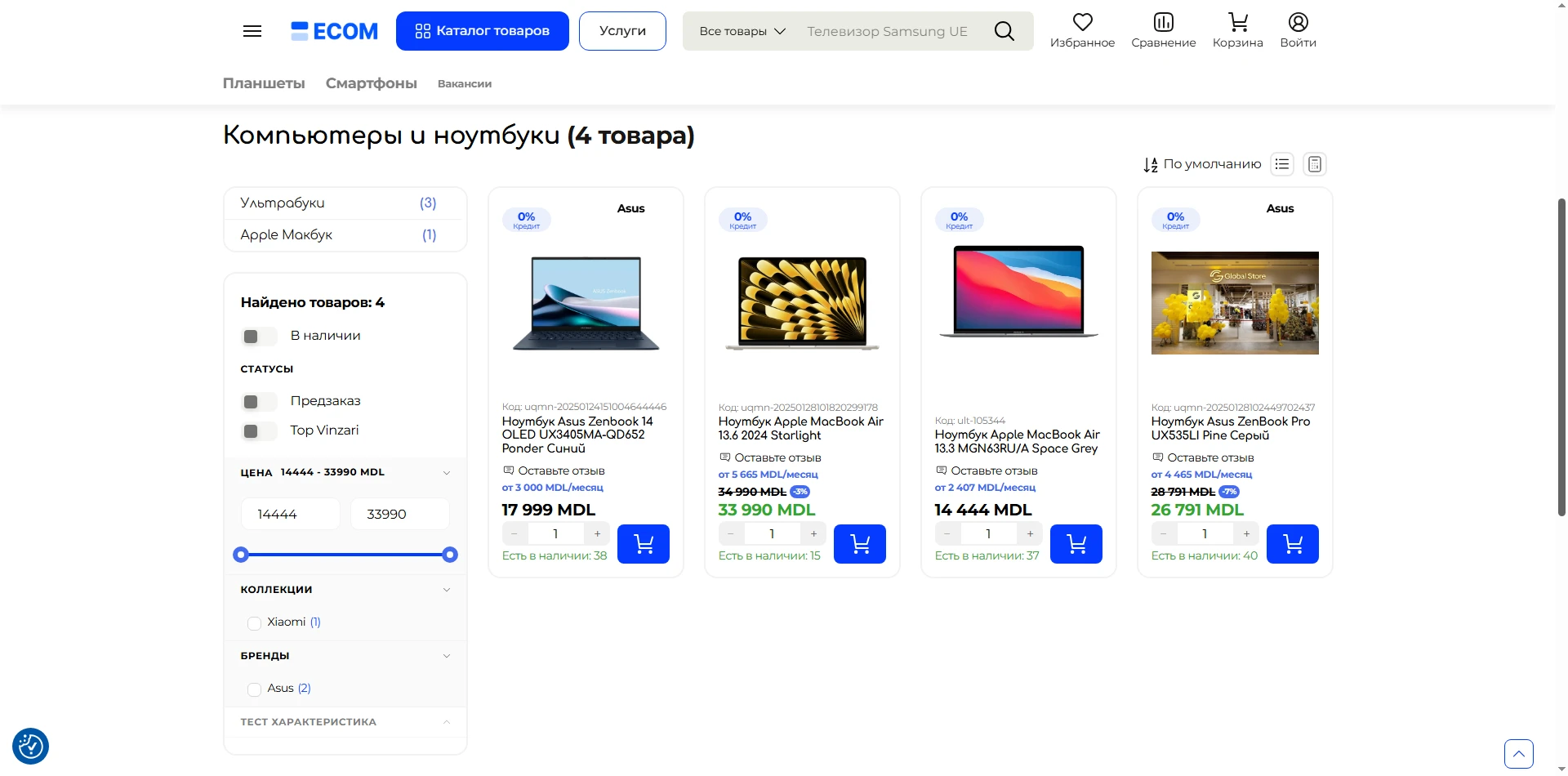Image resolution: width=1568 pixels, height=776 pixels.
Task: Click Asus brand label on Zenbook 14 card
Action: pyautogui.click(x=630, y=208)
